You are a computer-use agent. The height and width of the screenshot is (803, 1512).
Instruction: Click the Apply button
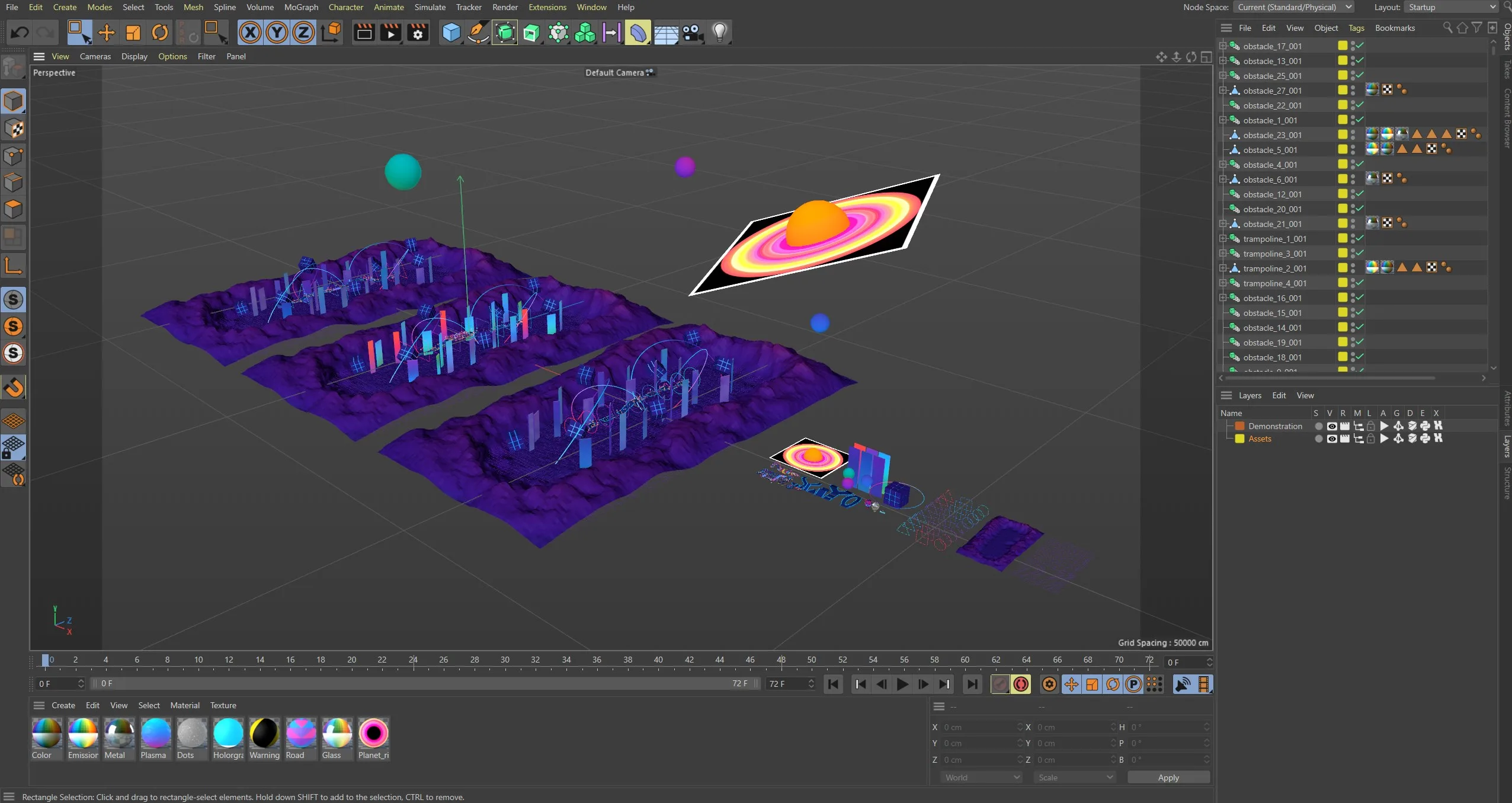[1168, 778]
